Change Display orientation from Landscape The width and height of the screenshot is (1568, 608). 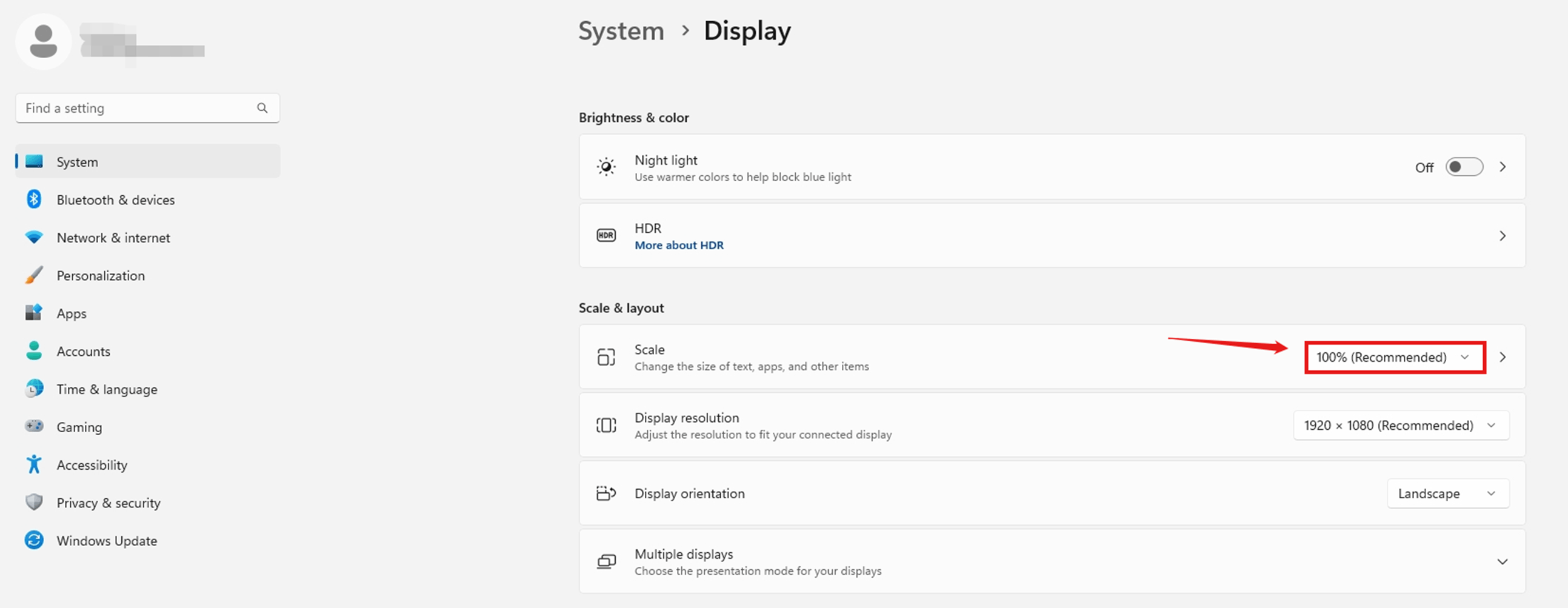click(1447, 493)
